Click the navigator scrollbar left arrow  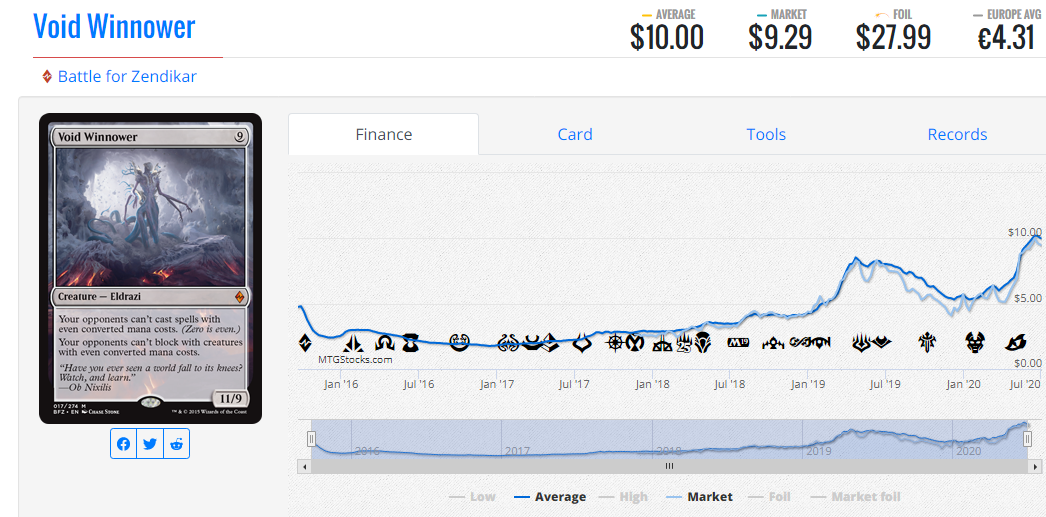[x=305, y=466]
